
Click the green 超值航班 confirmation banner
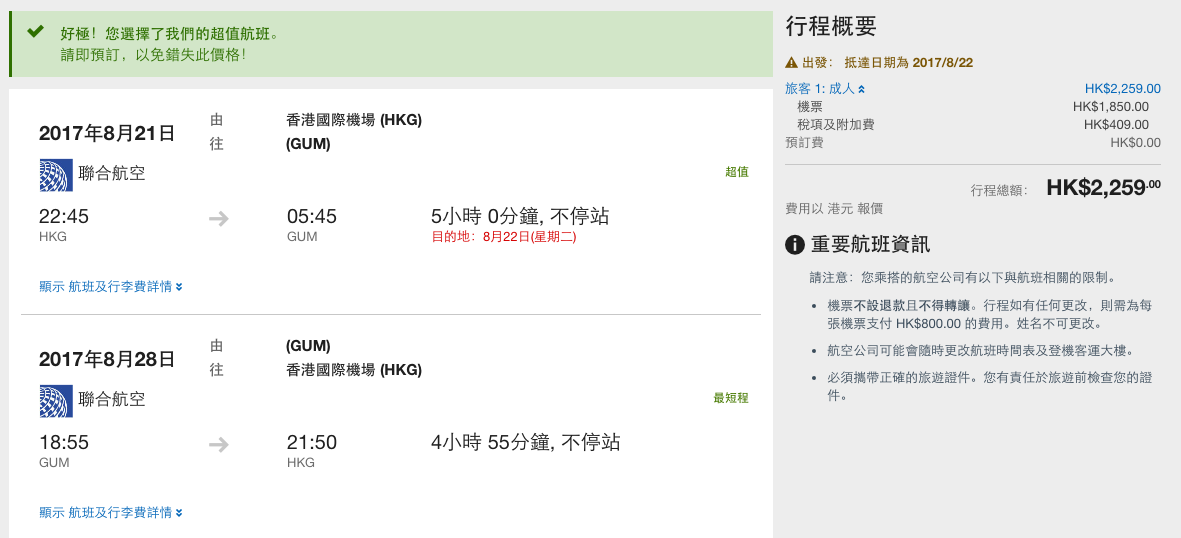[391, 44]
